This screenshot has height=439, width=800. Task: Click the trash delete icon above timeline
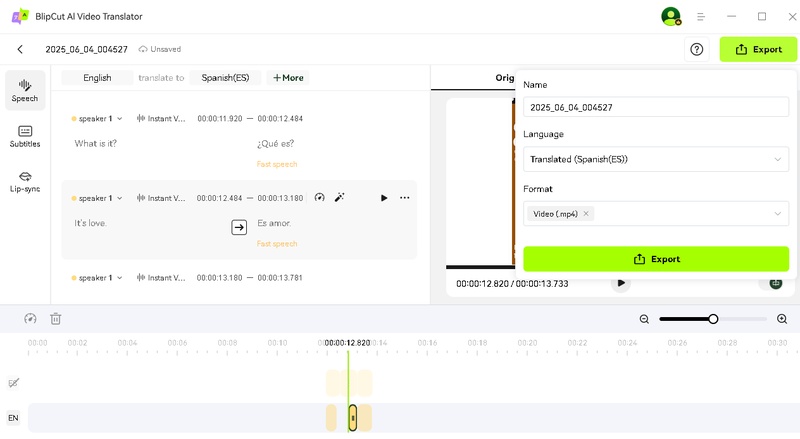[x=56, y=319]
